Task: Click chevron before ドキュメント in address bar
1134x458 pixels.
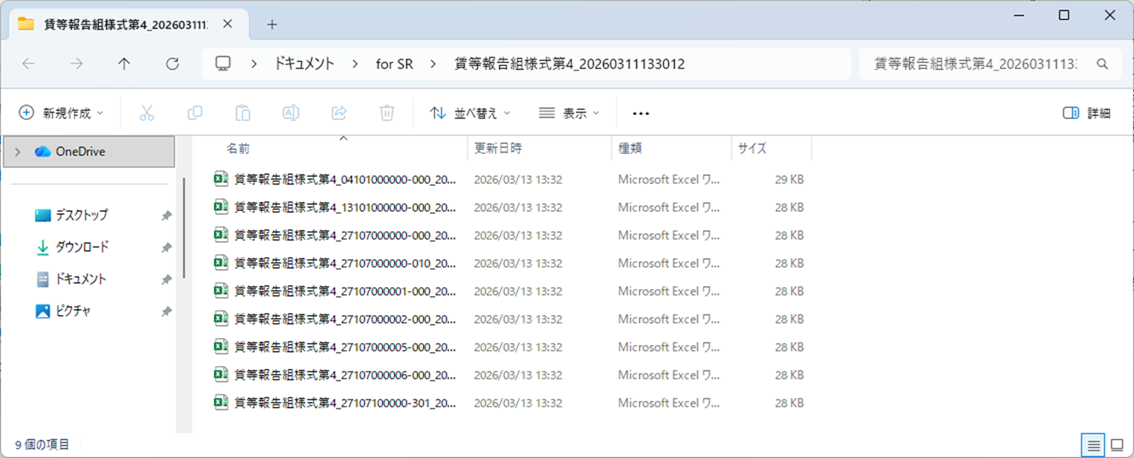Action: click(x=254, y=64)
